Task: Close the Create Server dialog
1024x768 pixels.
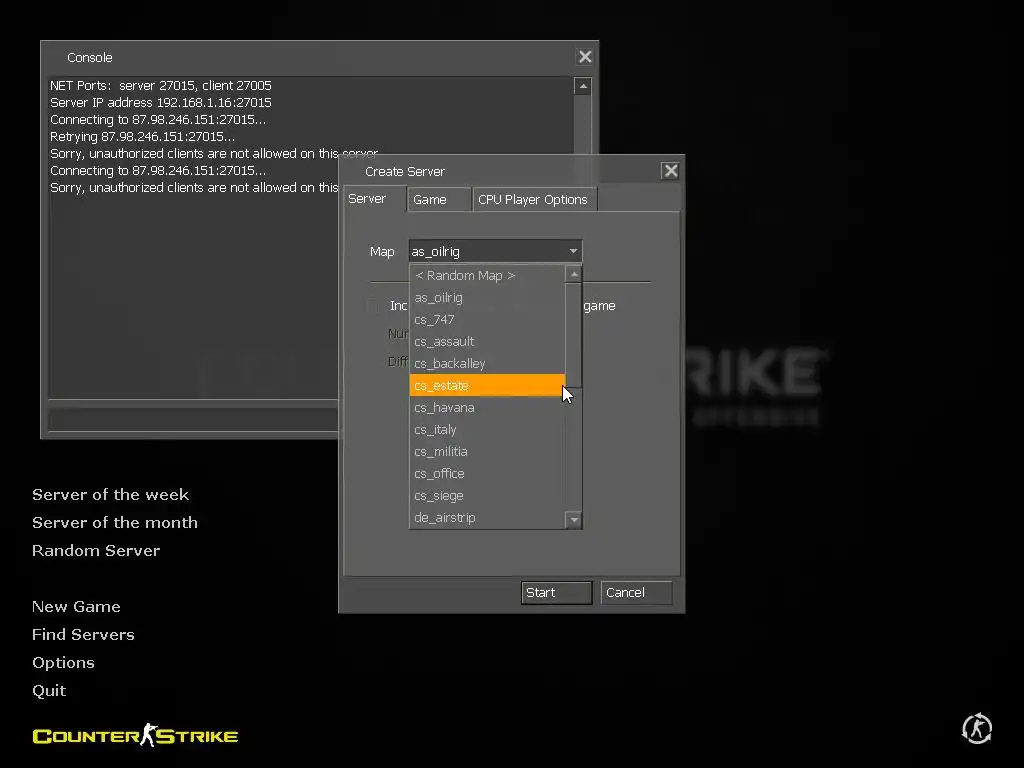Action: [x=671, y=170]
